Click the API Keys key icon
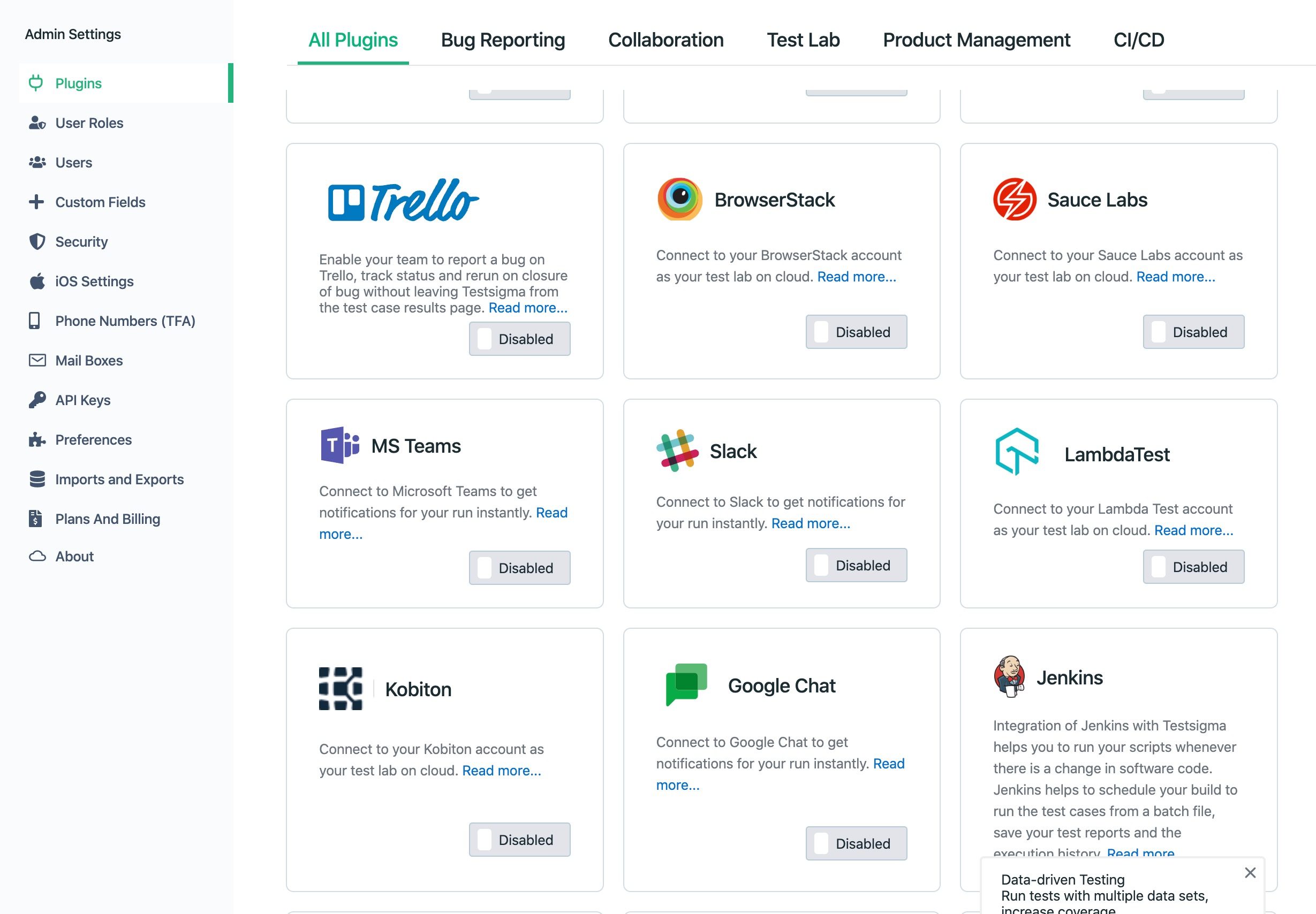This screenshot has height=914, width=1316. 37,400
